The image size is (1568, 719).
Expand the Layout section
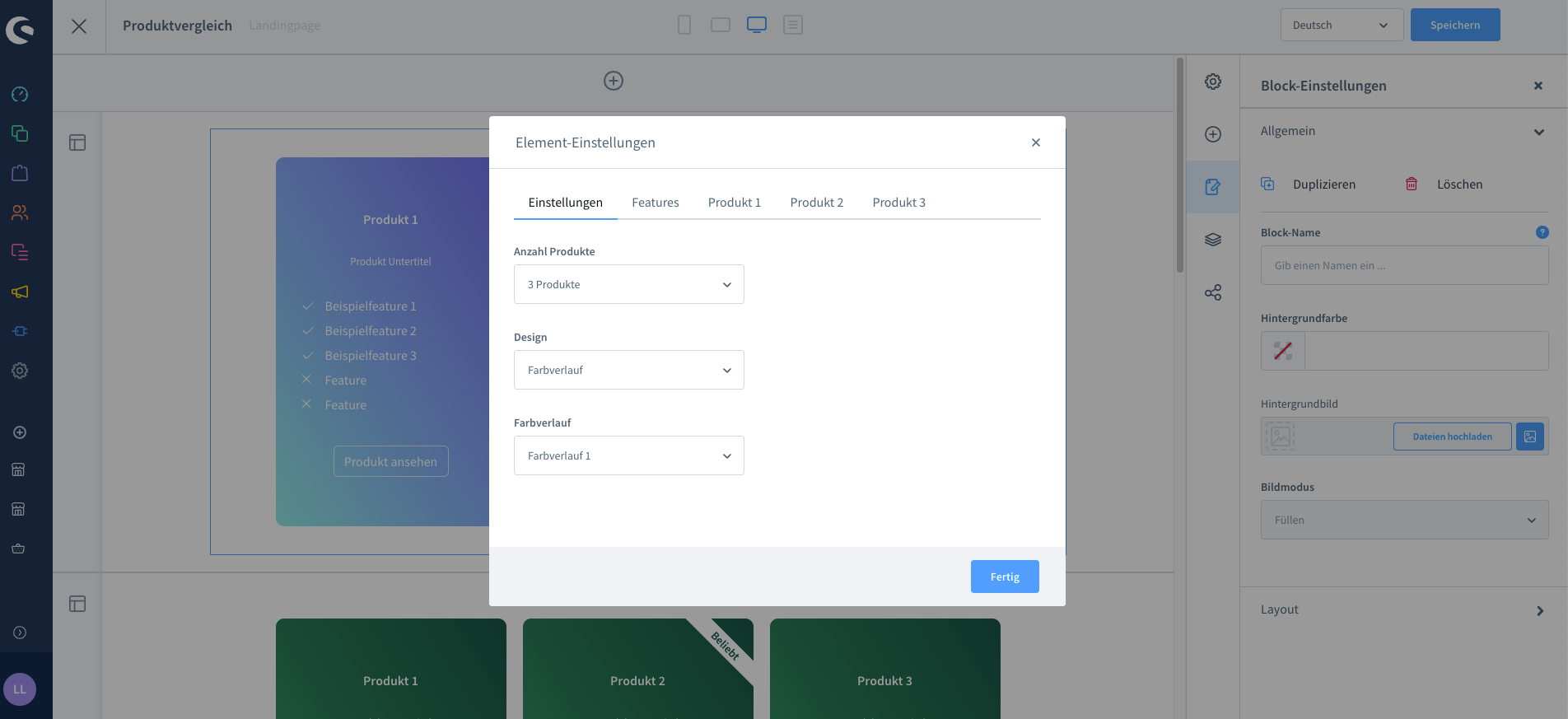[1403, 609]
